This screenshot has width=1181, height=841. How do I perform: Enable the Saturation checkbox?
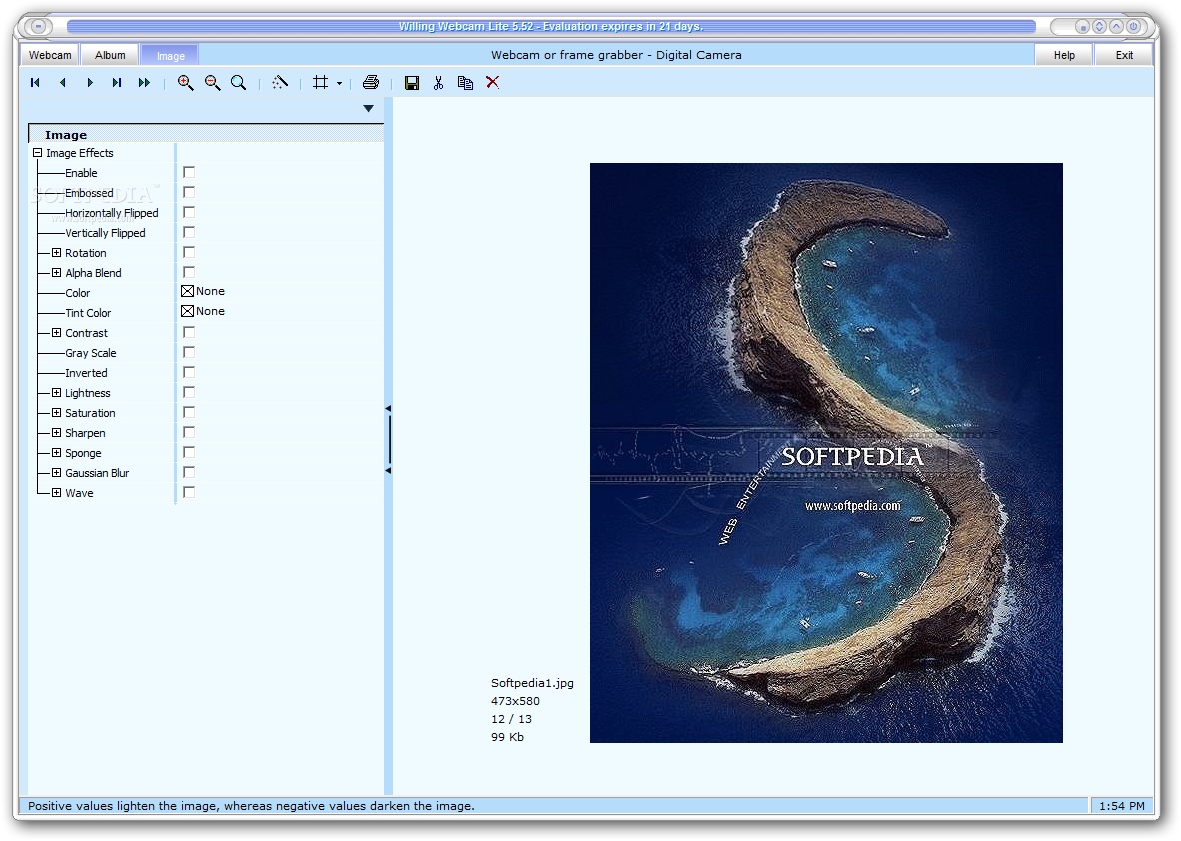(x=189, y=412)
